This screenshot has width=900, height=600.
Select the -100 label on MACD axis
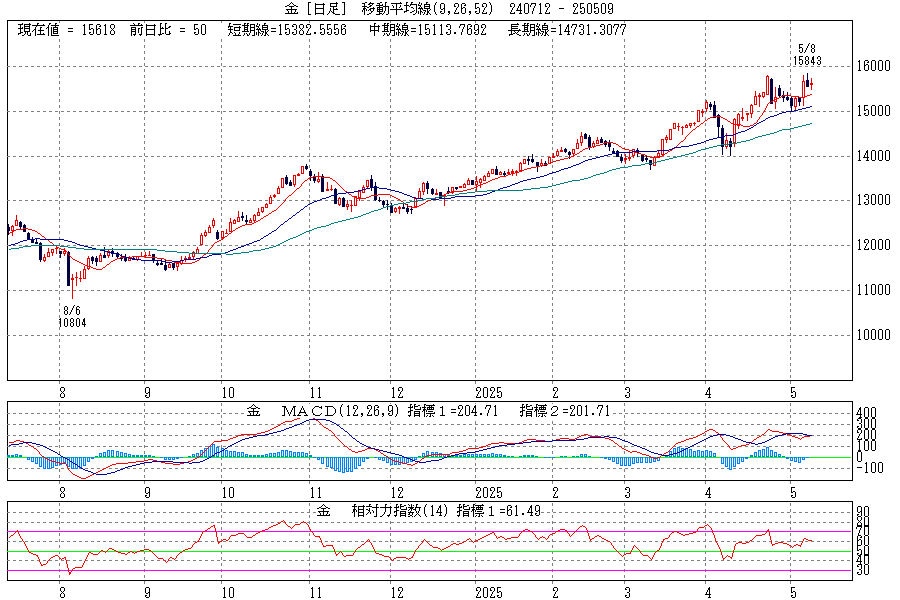870,468
